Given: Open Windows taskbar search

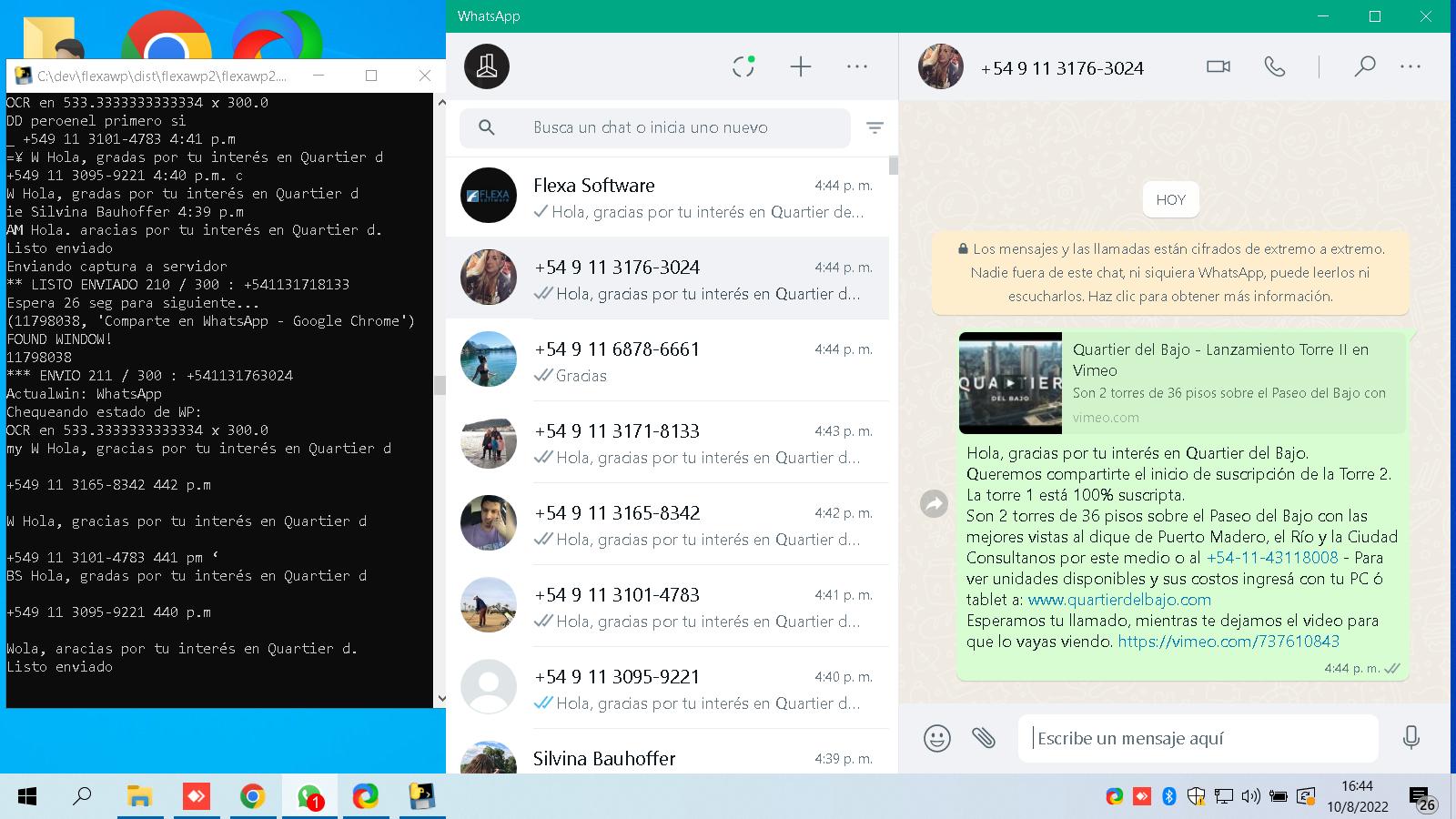Looking at the screenshot, I should [82, 797].
